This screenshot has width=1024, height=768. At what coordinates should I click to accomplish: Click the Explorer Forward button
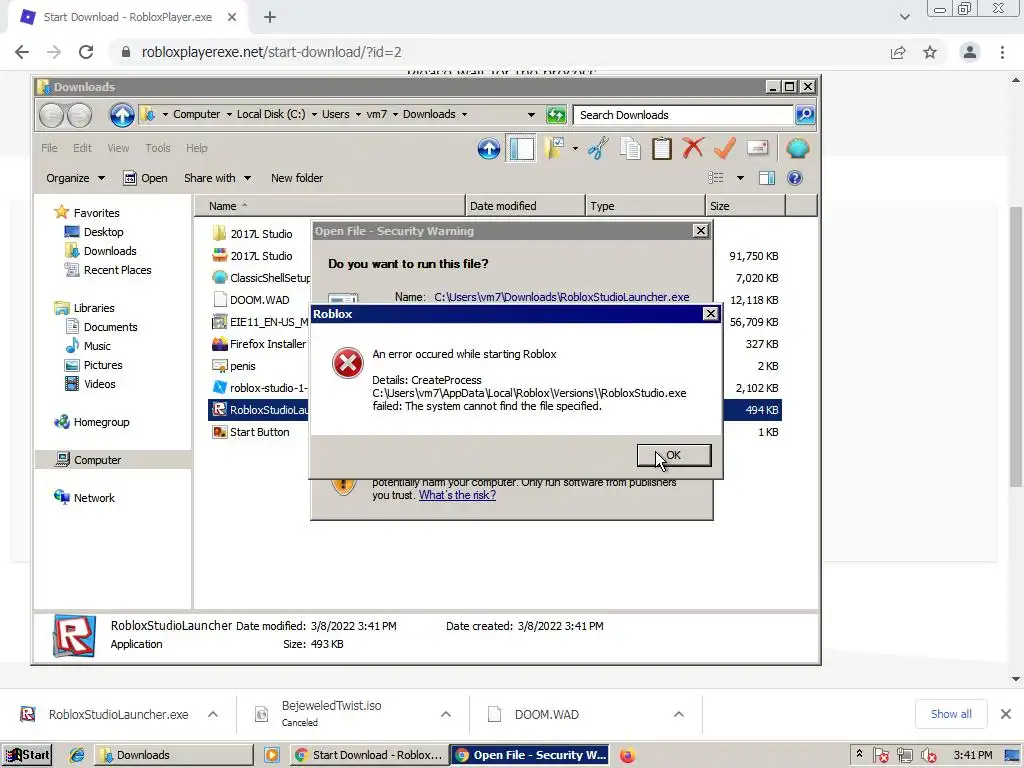point(80,116)
